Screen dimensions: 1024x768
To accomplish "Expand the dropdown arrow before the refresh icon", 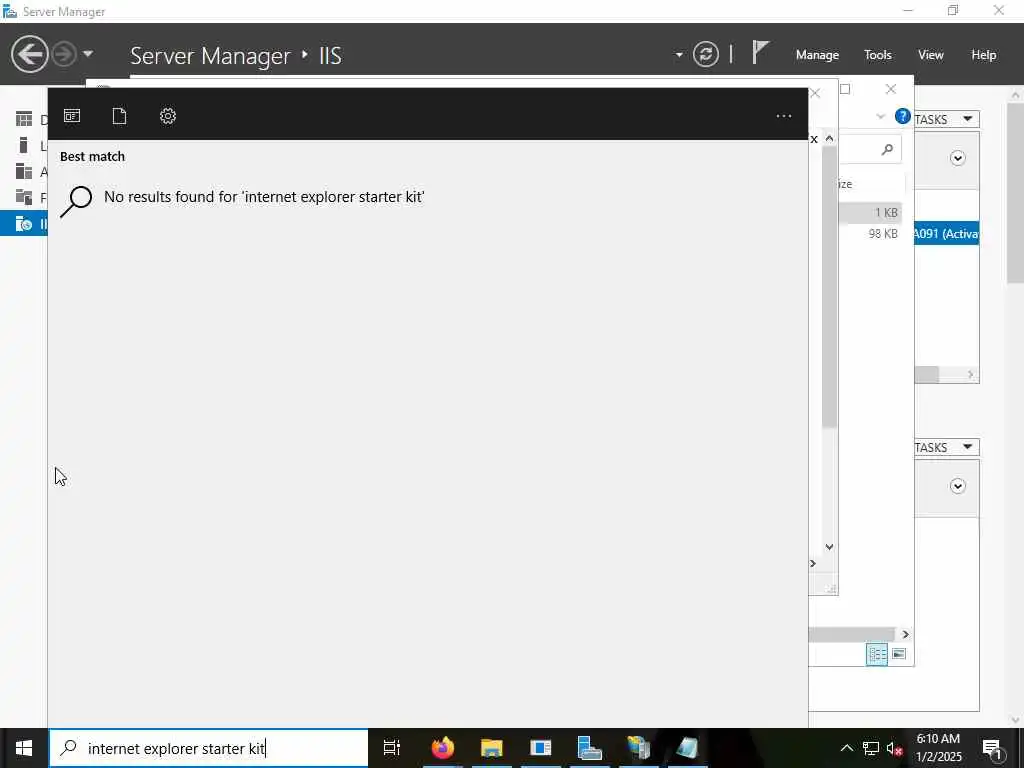I will pos(679,55).
